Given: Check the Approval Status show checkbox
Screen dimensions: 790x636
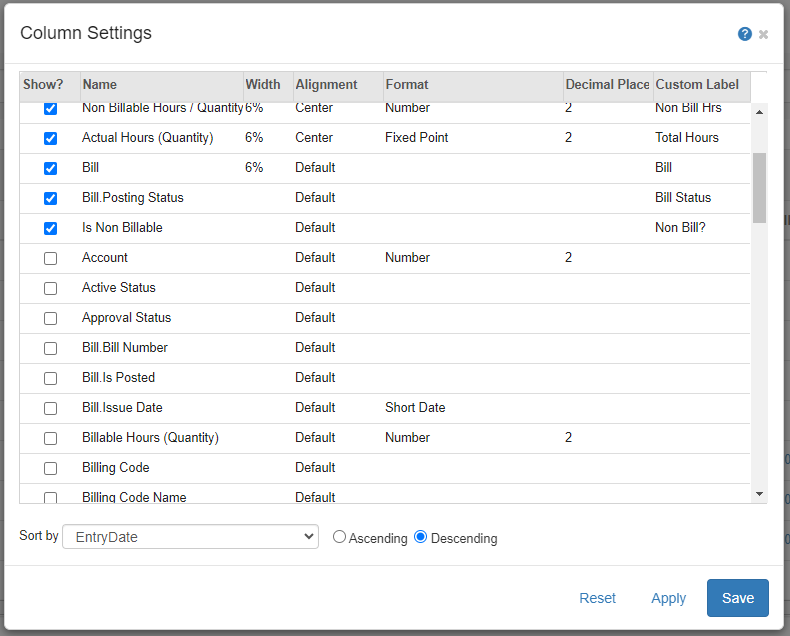Looking at the screenshot, I should 50,319.
